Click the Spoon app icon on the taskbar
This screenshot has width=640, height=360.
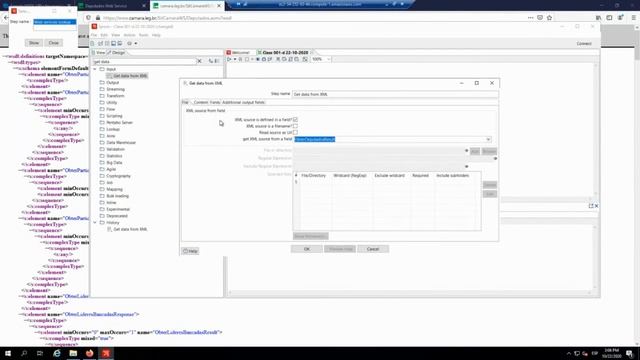click(106, 353)
